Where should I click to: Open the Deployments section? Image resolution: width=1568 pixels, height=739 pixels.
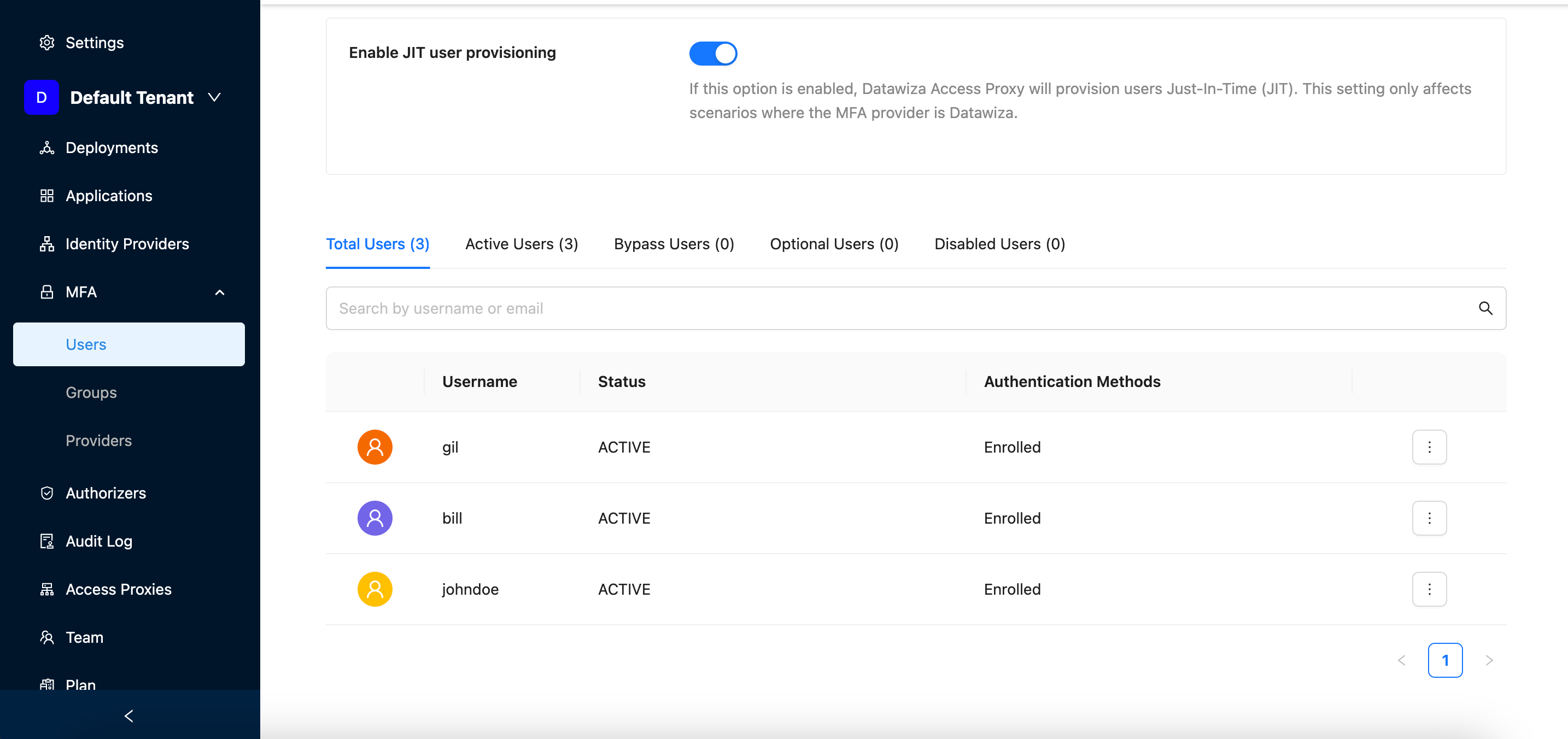tap(112, 148)
